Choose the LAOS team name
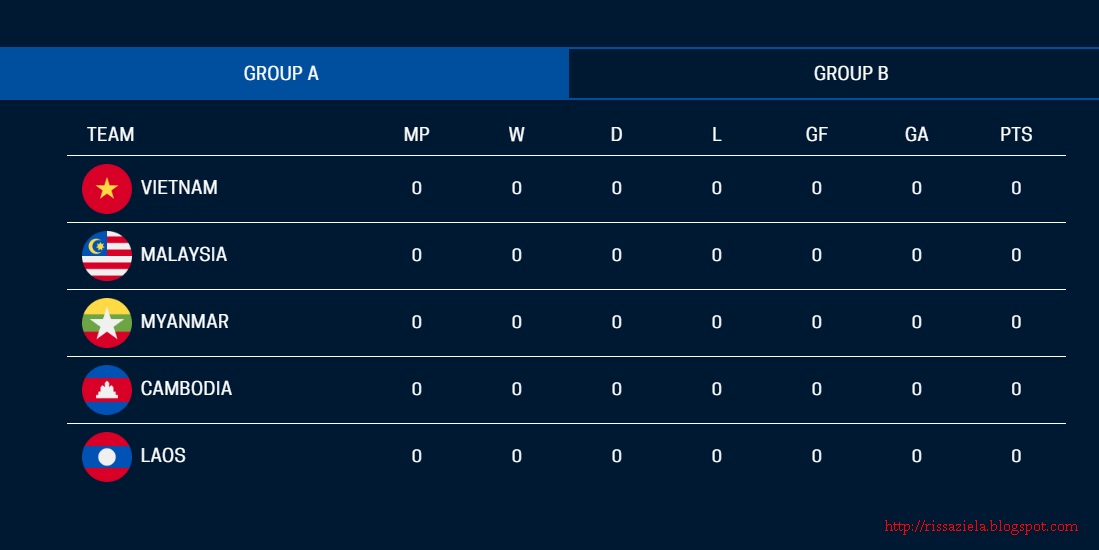The height and width of the screenshot is (550, 1099). click(163, 455)
